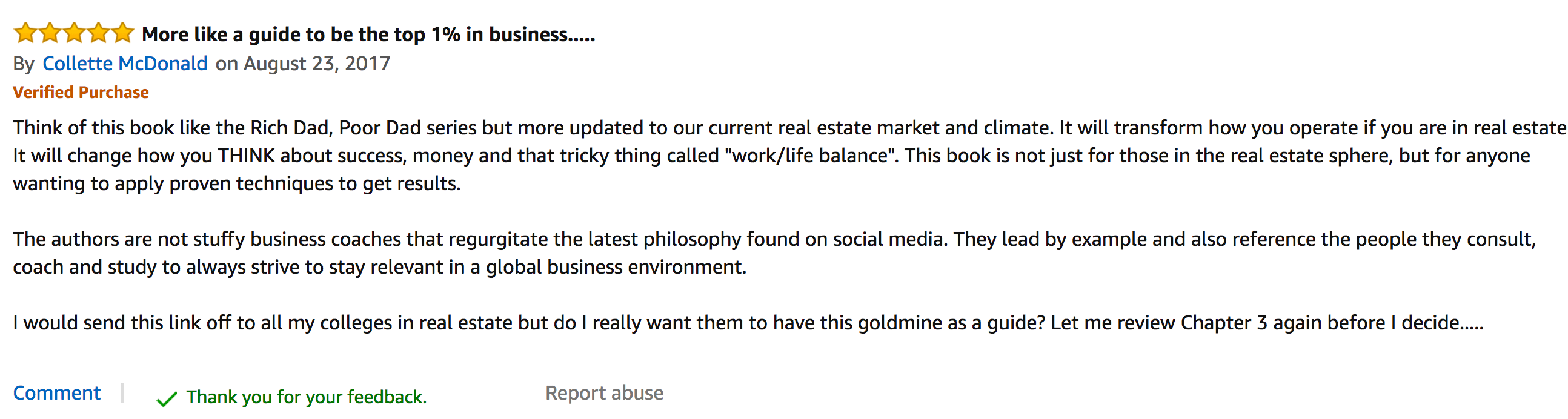Image resolution: width=1568 pixels, height=419 pixels.
Task: Click the second gold rating star
Action: point(49,33)
